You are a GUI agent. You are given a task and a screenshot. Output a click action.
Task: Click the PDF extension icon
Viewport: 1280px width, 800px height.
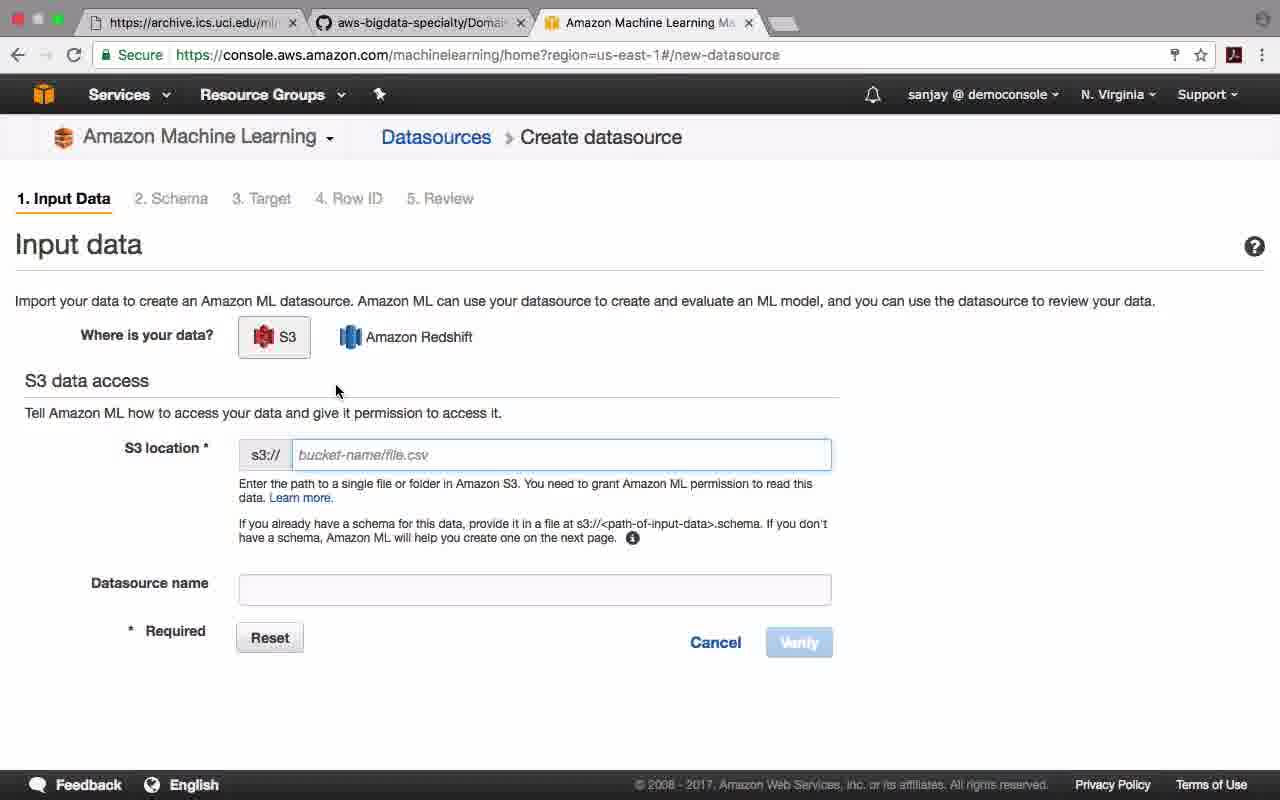[1234, 55]
